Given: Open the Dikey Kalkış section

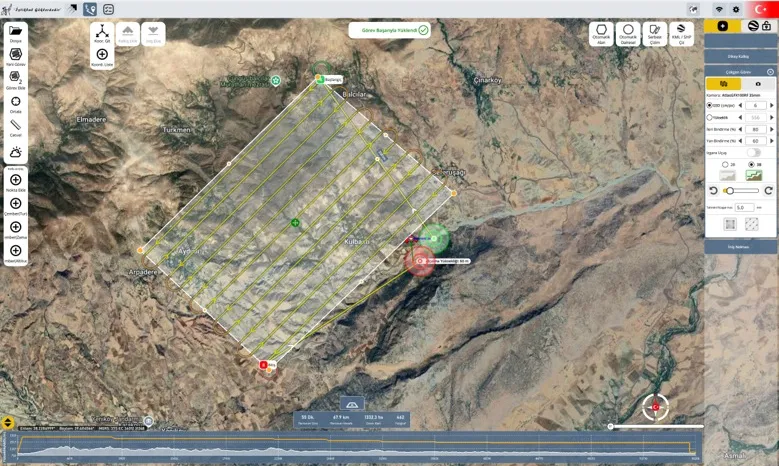Looking at the screenshot, I should (x=740, y=56).
